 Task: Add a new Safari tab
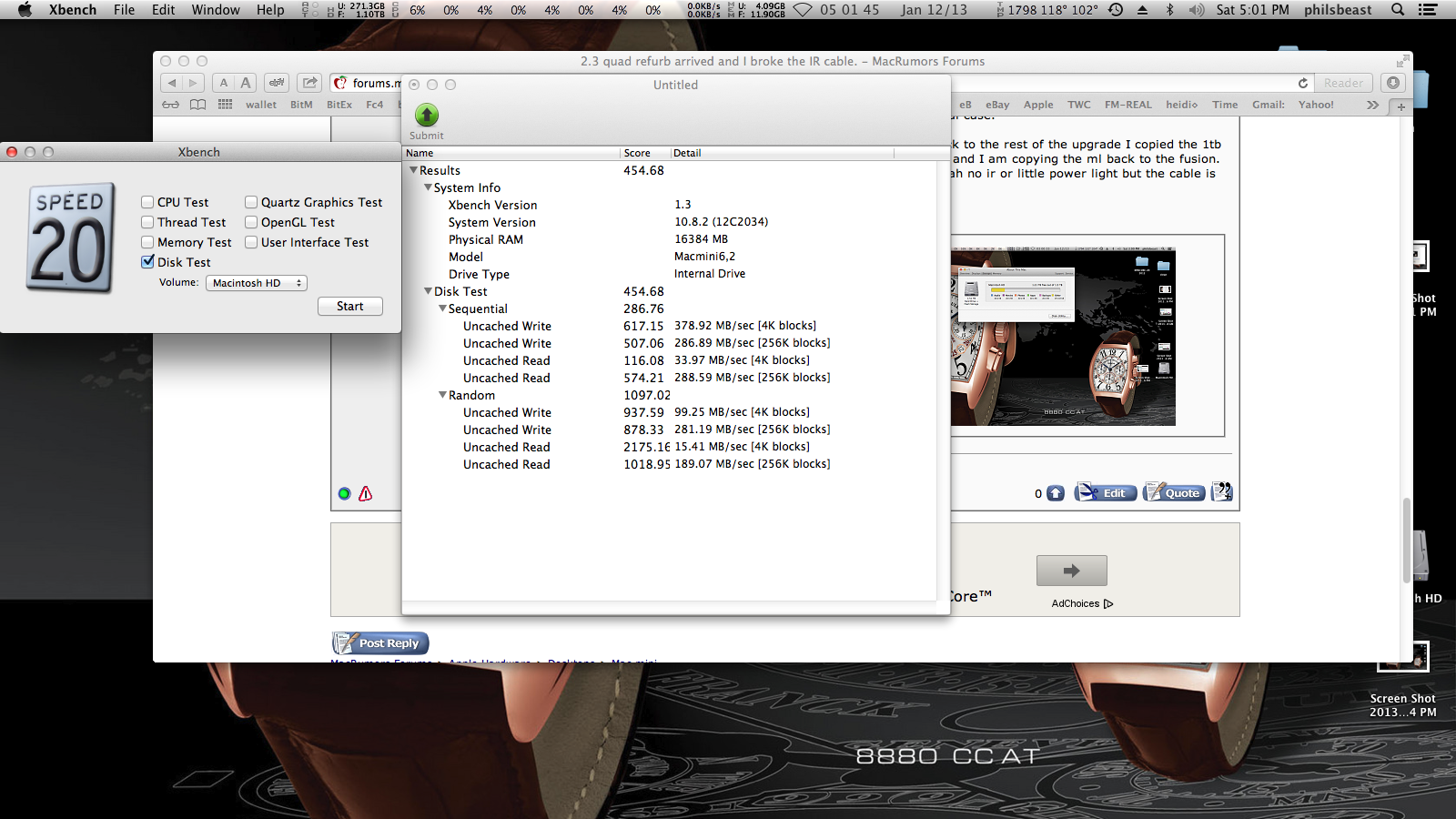click(x=1401, y=106)
